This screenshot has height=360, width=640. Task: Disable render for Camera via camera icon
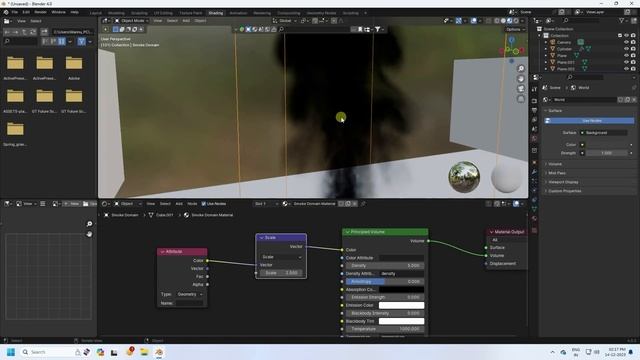coord(633,42)
